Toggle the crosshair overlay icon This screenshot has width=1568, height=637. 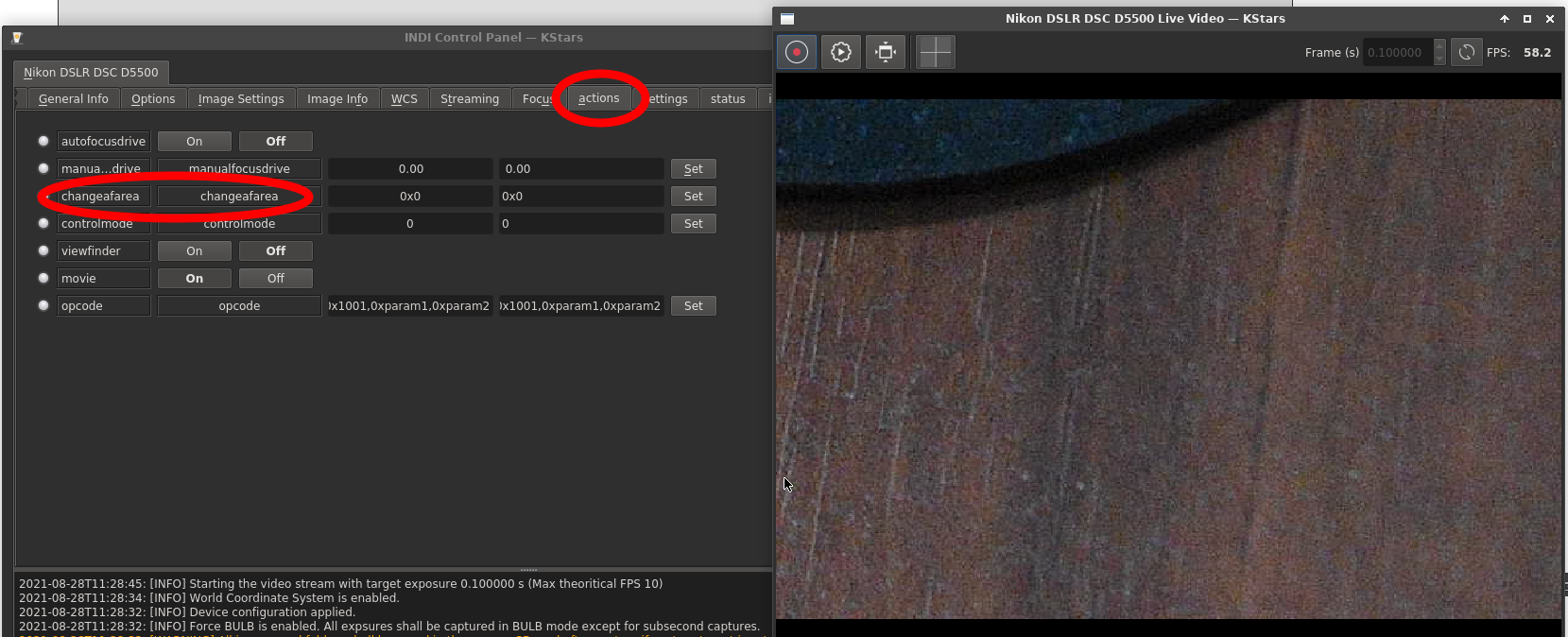coord(936,52)
